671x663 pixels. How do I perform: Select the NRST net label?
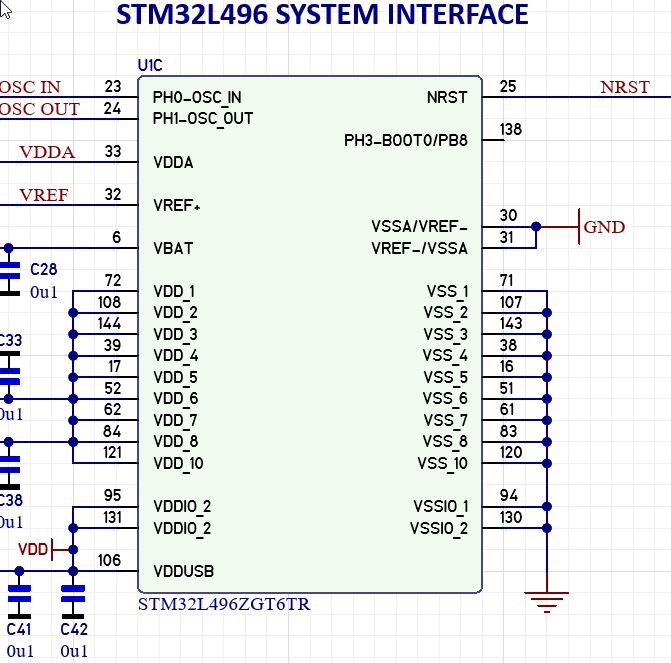click(x=624, y=88)
